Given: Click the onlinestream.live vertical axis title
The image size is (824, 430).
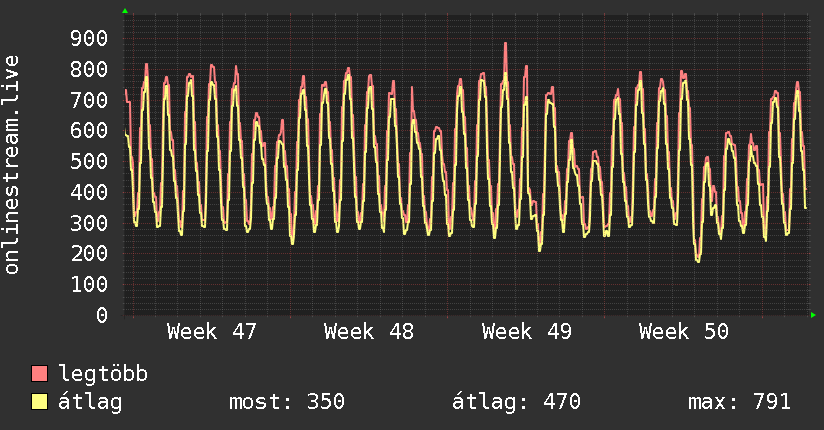Looking at the screenshot, I should 11,165.
